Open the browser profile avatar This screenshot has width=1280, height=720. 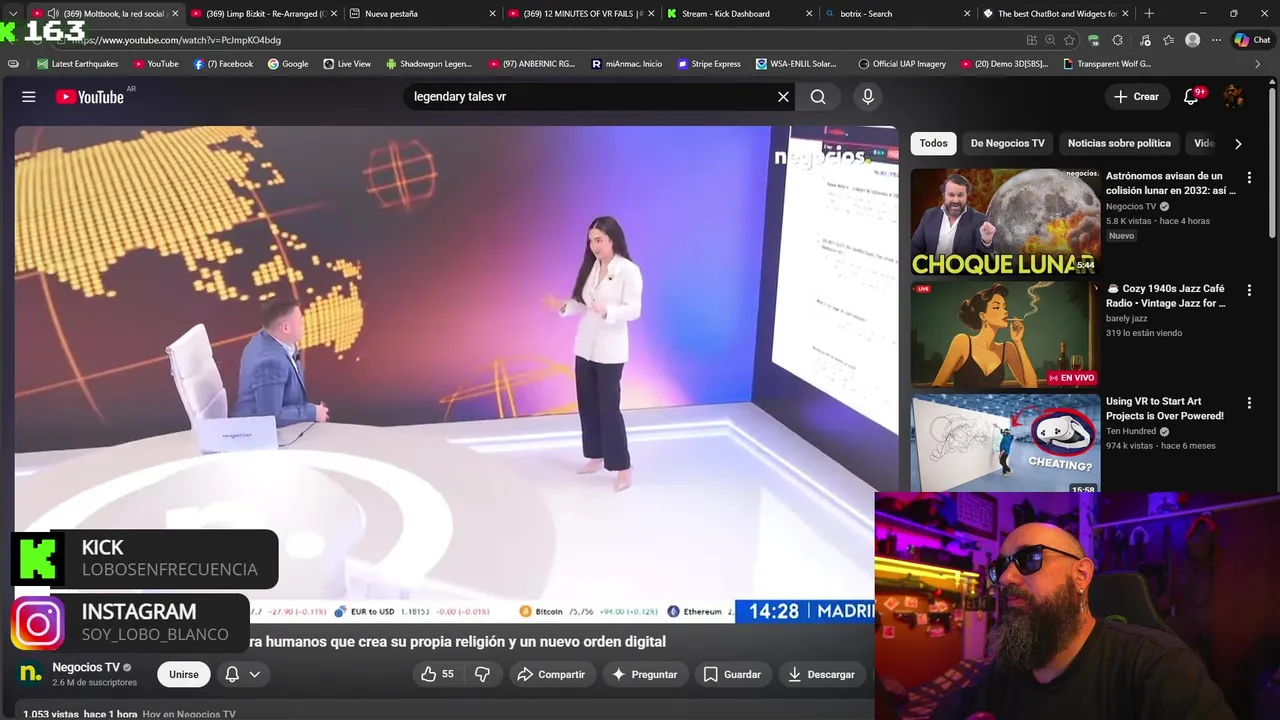[x=1192, y=40]
